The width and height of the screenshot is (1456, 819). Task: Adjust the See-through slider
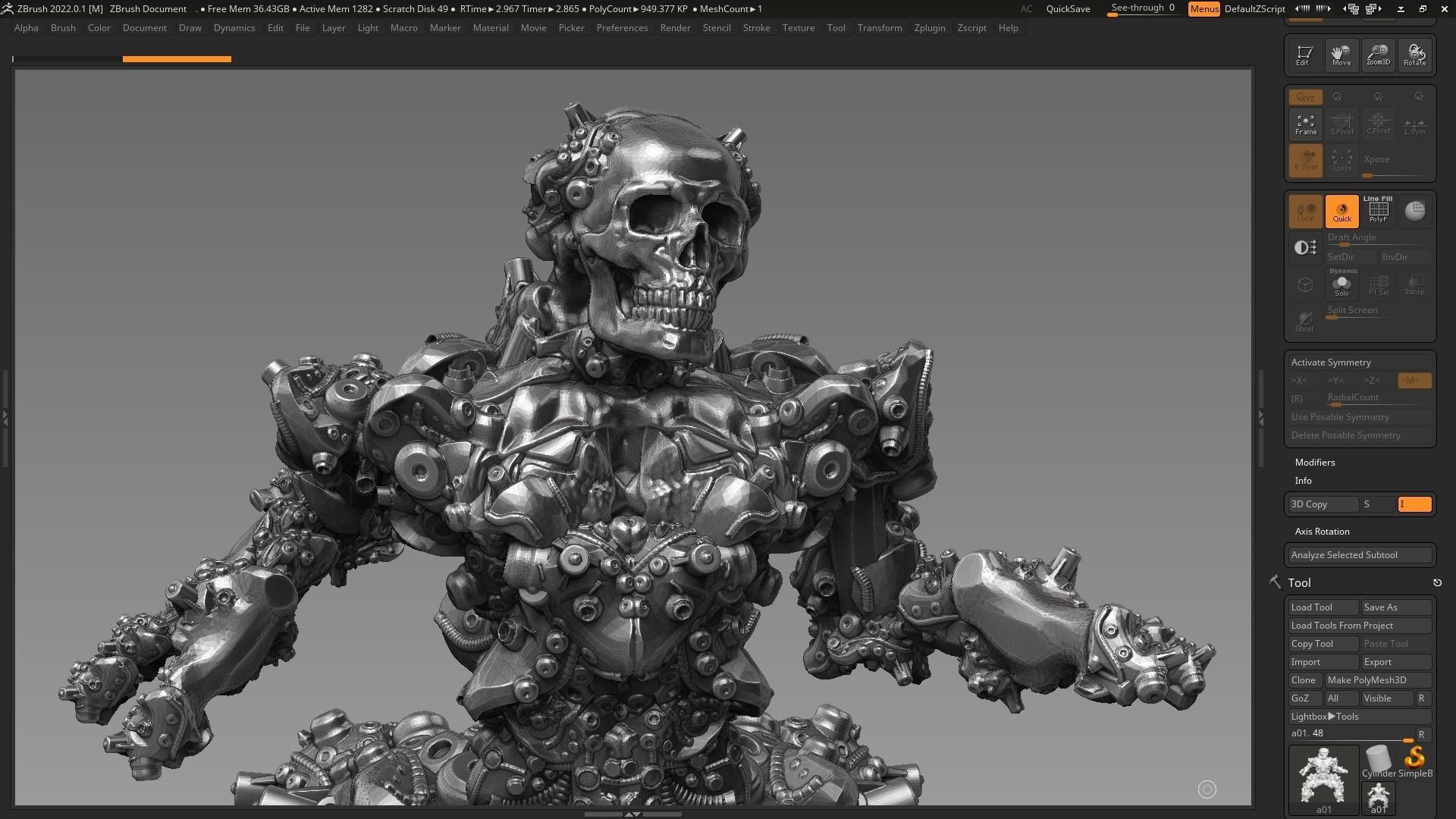coord(1144,8)
